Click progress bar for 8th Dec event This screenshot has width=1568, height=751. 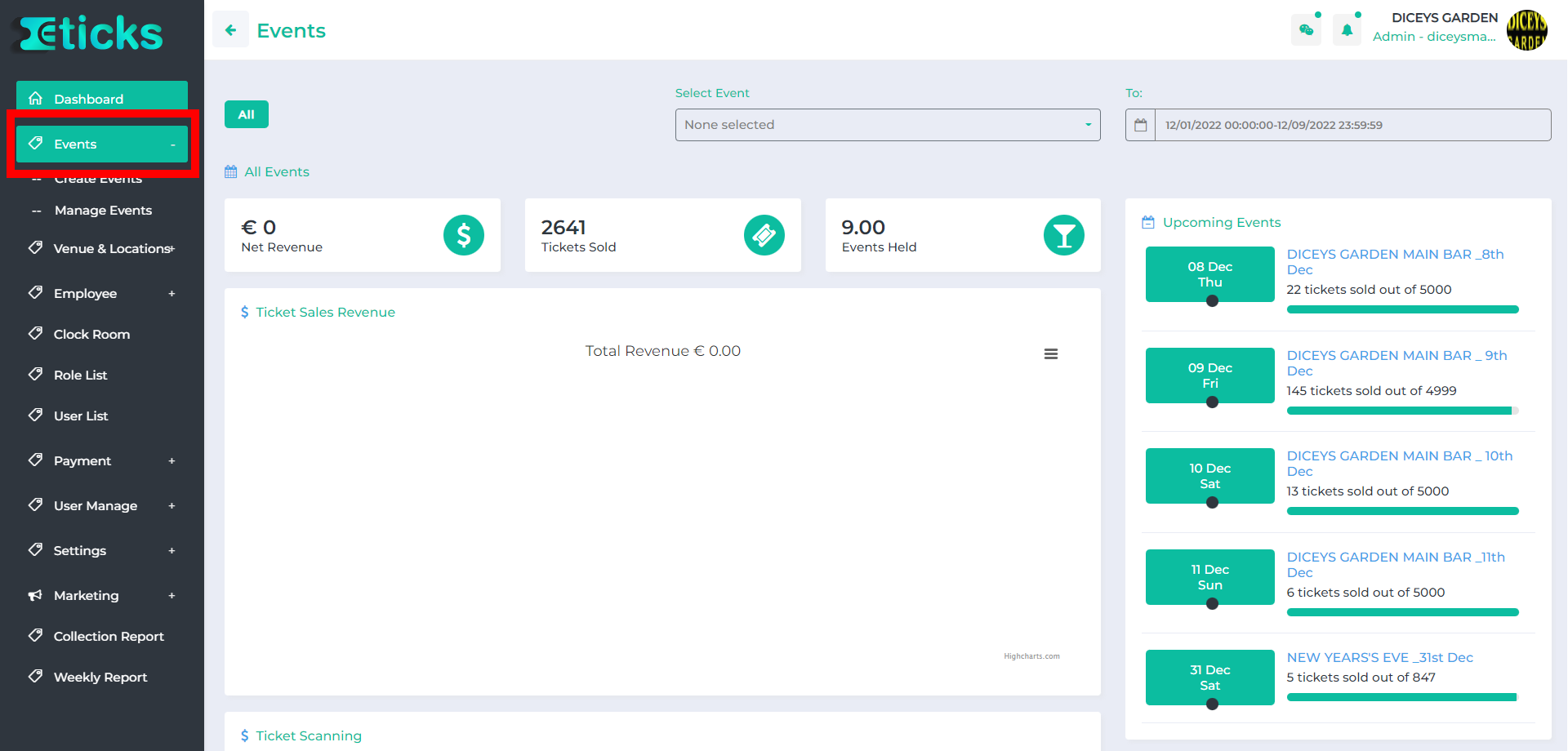pyautogui.click(x=1402, y=309)
